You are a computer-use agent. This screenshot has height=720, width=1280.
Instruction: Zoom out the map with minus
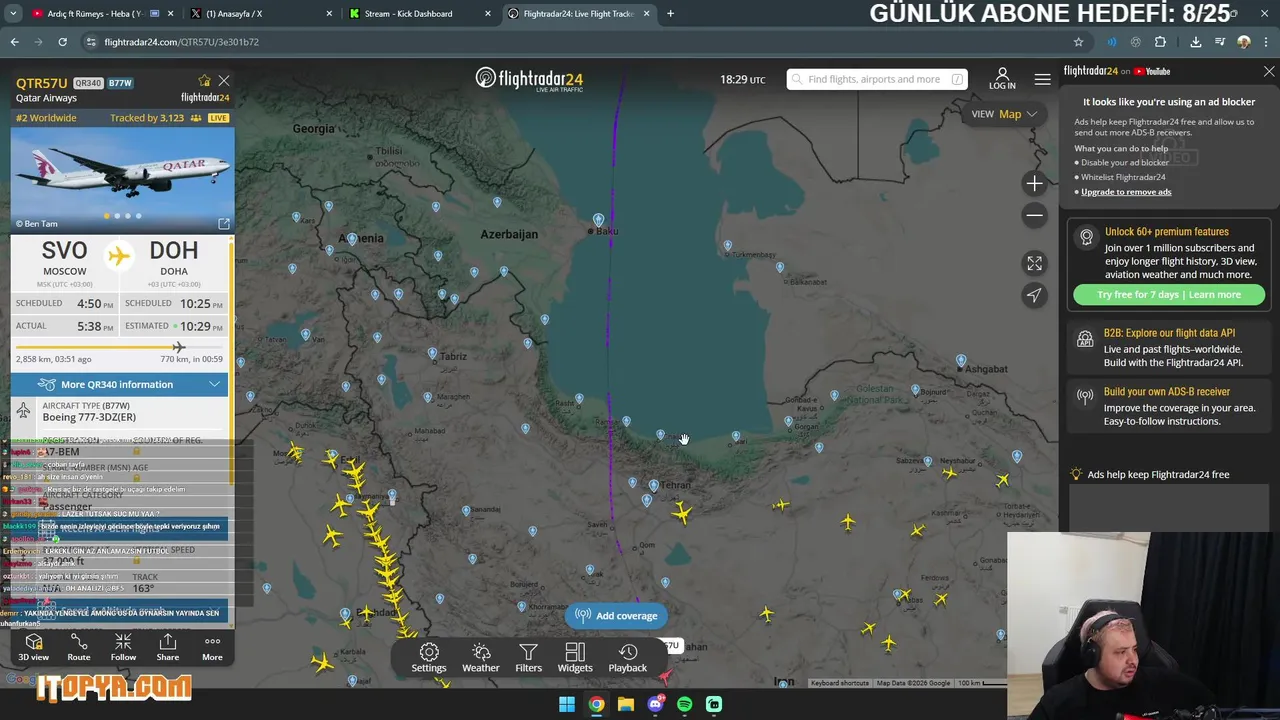coord(1034,215)
